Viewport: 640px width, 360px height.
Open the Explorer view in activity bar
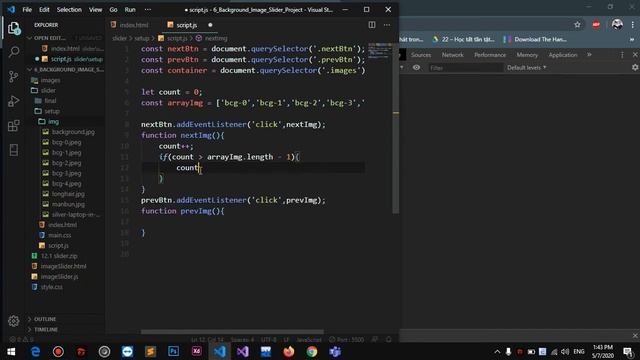13,28
